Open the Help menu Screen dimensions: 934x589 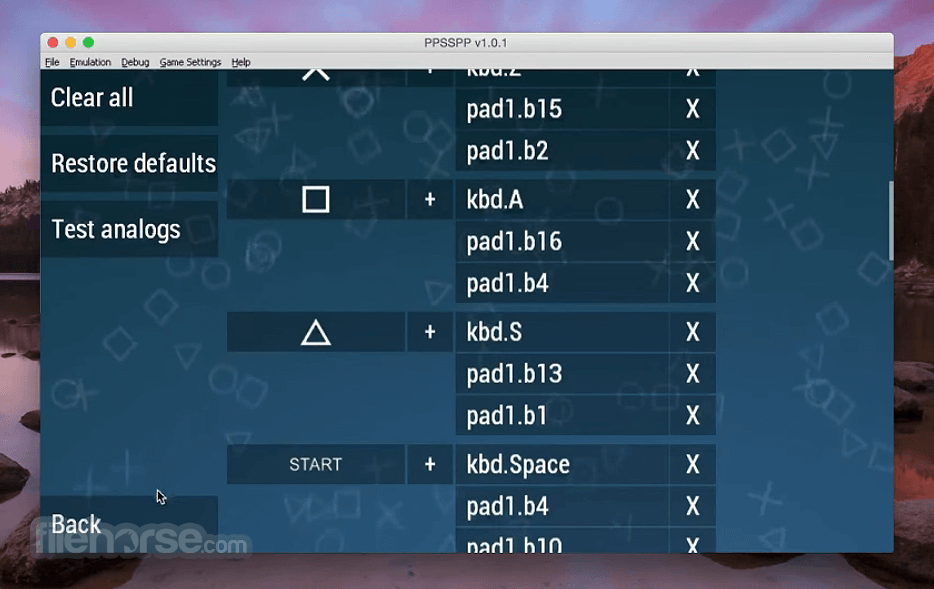[241, 62]
